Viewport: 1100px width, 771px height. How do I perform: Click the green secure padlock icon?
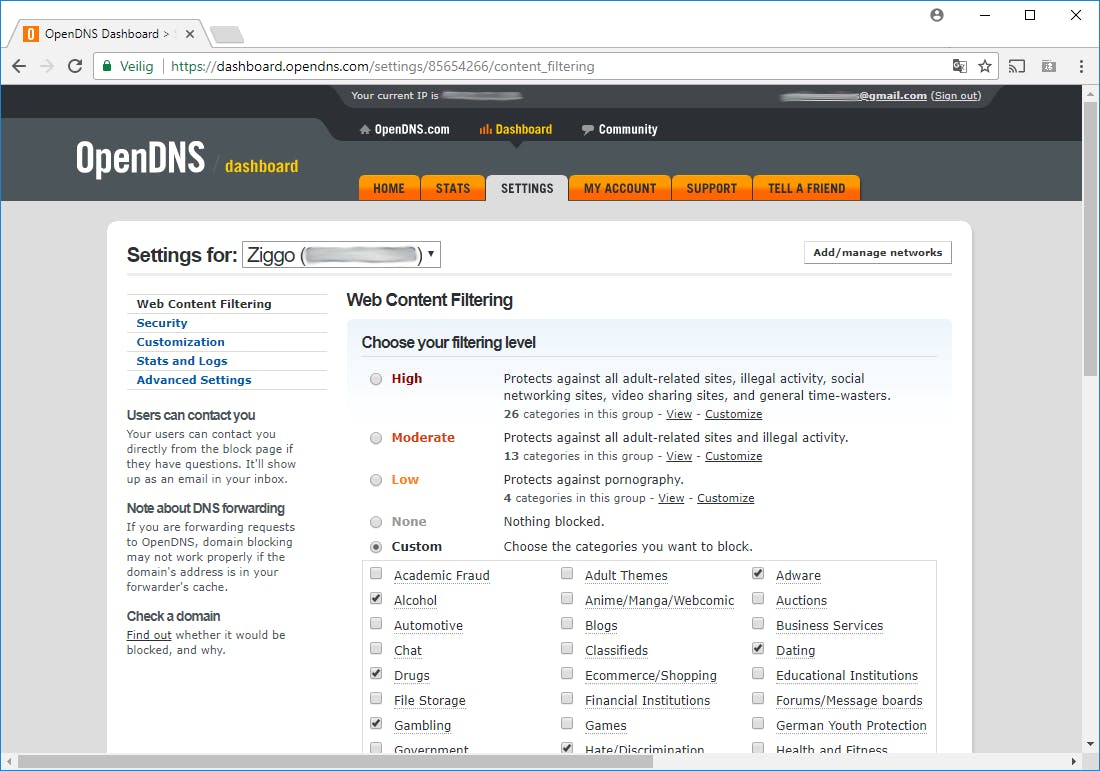pos(107,66)
